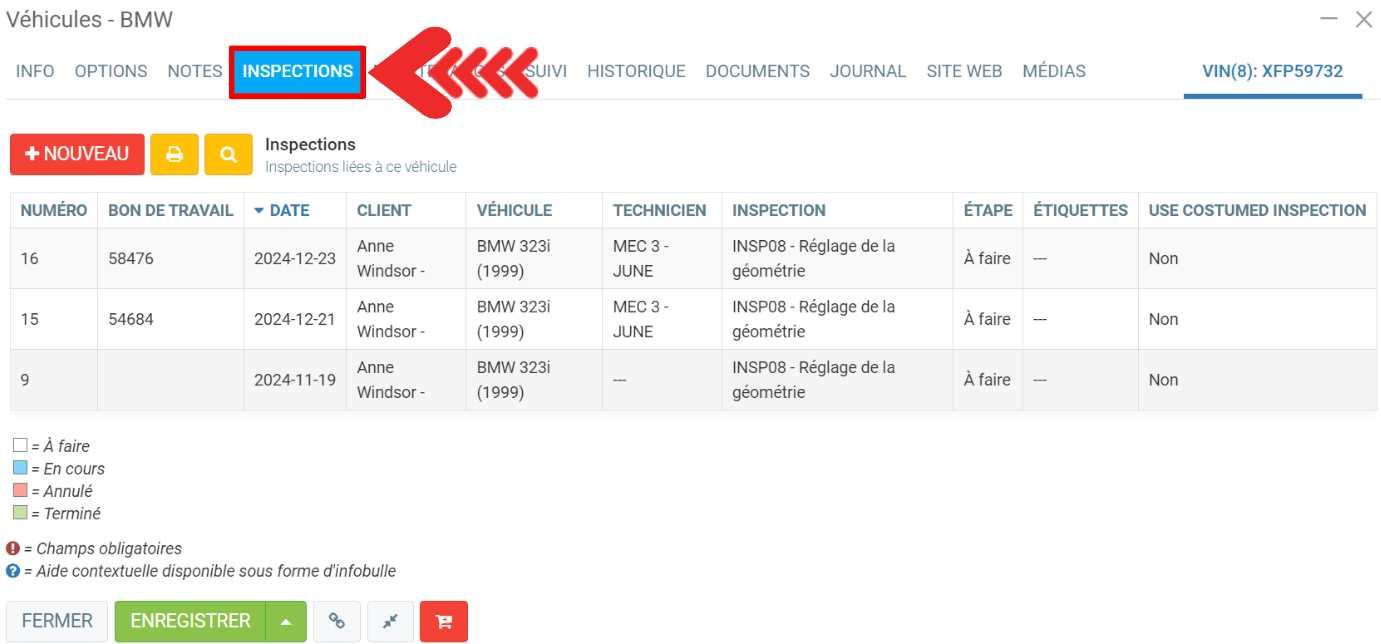1381x644 pixels.
Task: Select the VIN(8): XFP59732 tab
Action: point(1272,71)
